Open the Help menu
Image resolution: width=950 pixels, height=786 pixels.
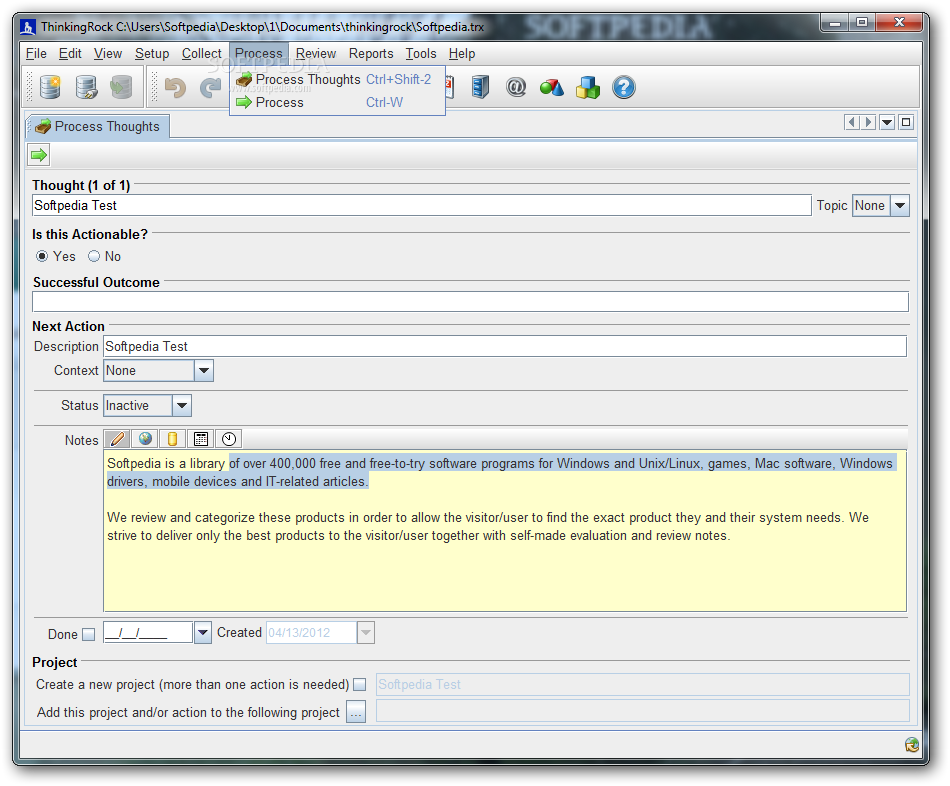pyautogui.click(x=462, y=53)
